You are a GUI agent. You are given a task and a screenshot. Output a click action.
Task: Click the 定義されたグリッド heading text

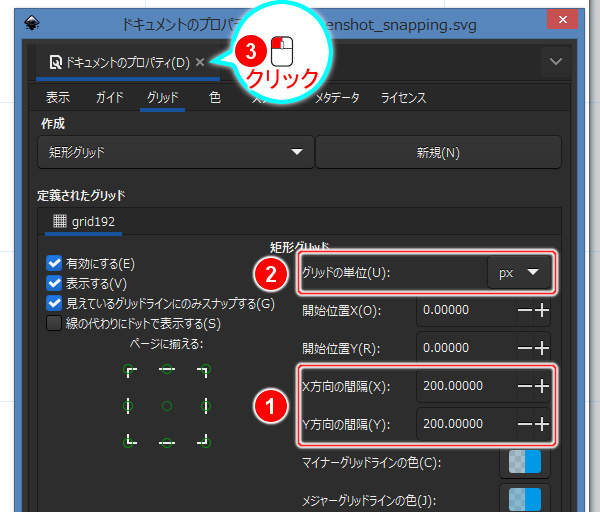pos(81,196)
